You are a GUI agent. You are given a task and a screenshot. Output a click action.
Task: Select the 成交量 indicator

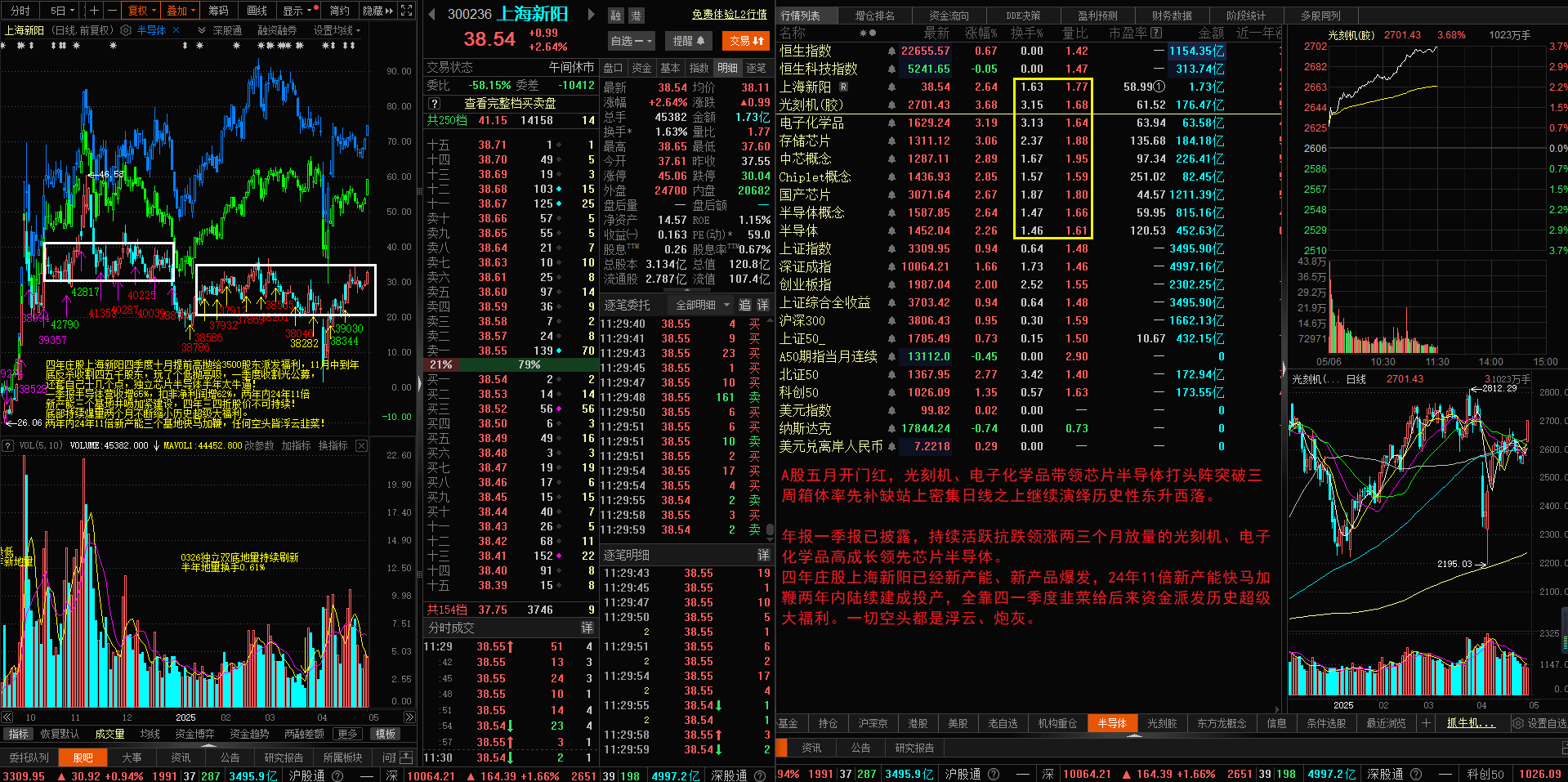[x=109, y=734]
